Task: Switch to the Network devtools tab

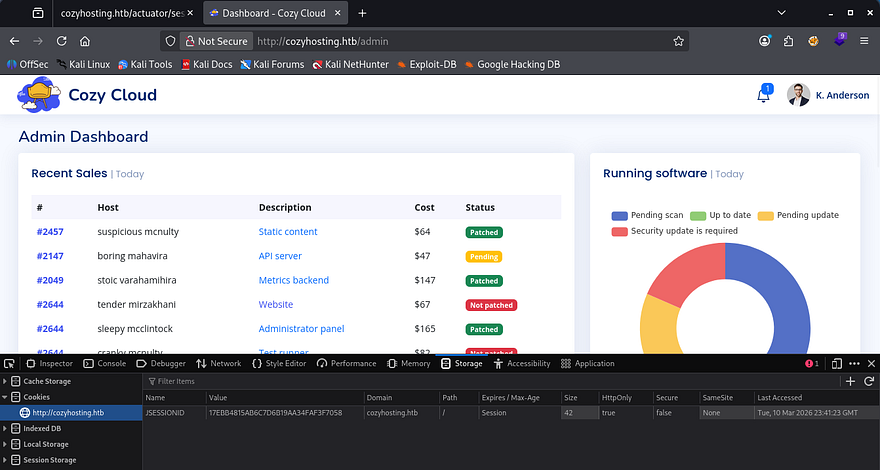Action: pos(219,363)
